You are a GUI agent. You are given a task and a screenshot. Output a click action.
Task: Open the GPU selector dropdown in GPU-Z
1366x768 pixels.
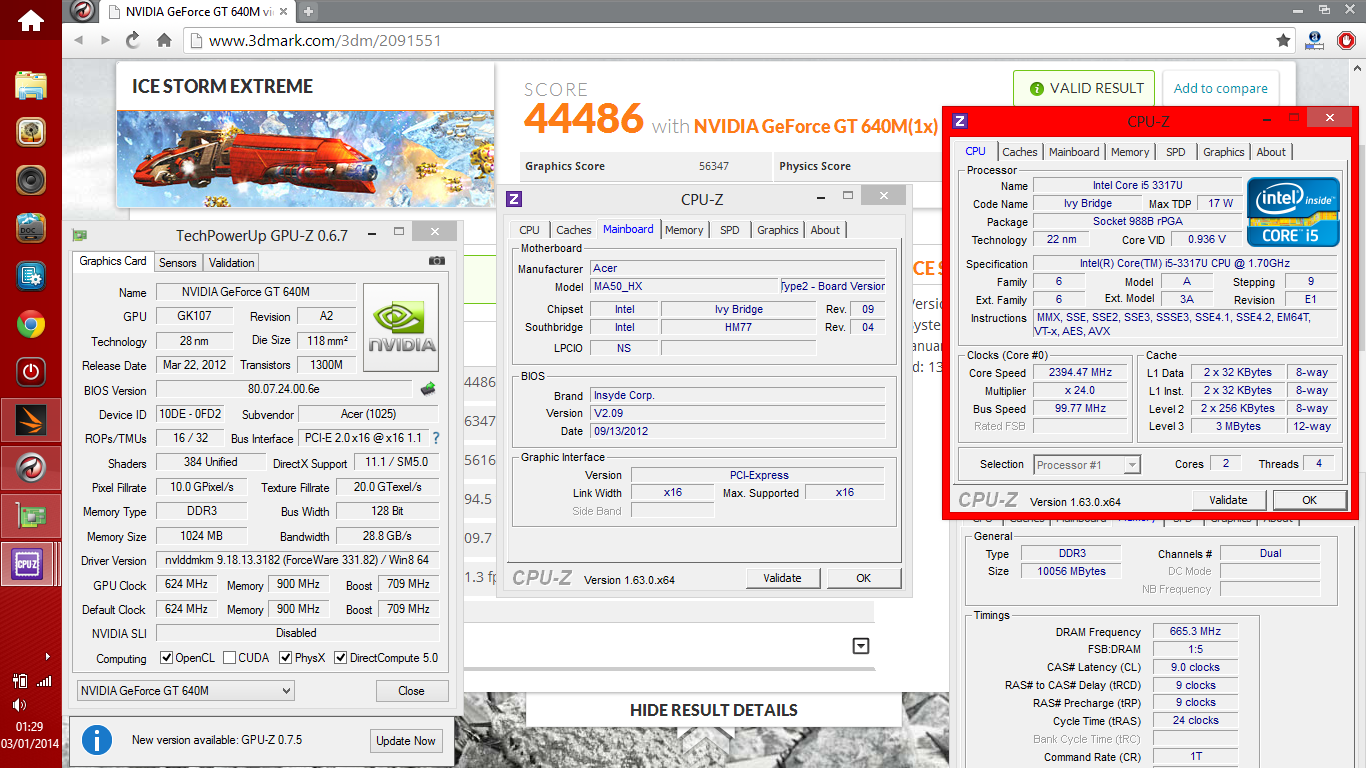186,690
